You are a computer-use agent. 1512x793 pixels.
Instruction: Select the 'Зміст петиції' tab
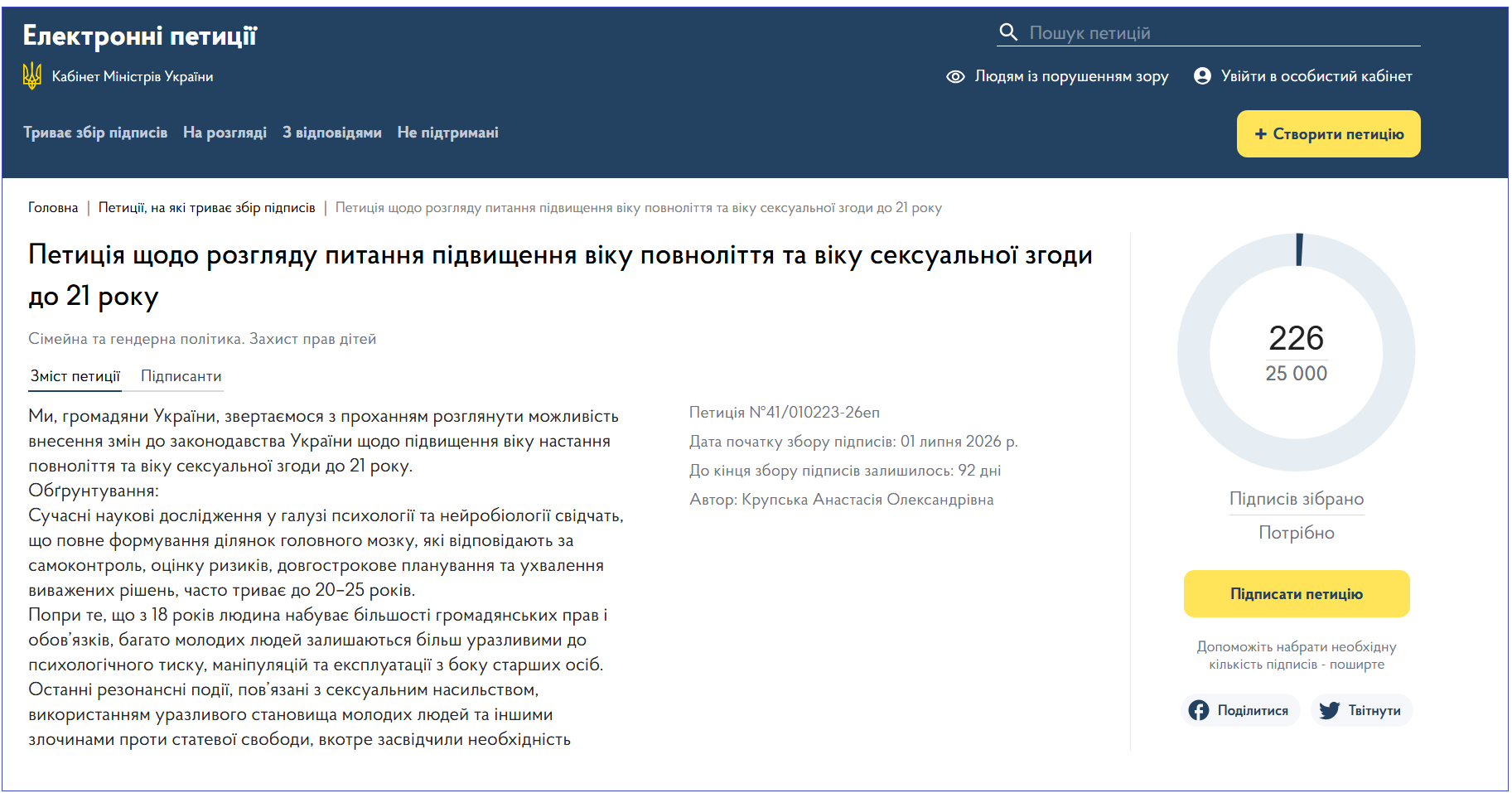(75, 376)
